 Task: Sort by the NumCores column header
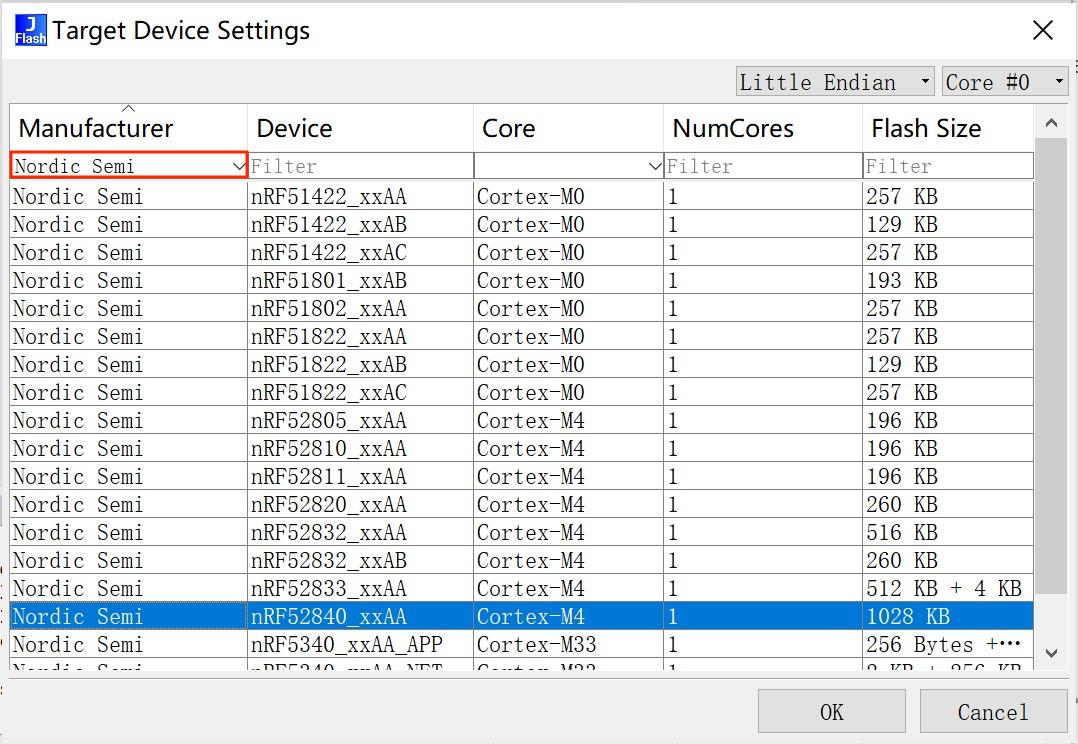coord(763,129)
